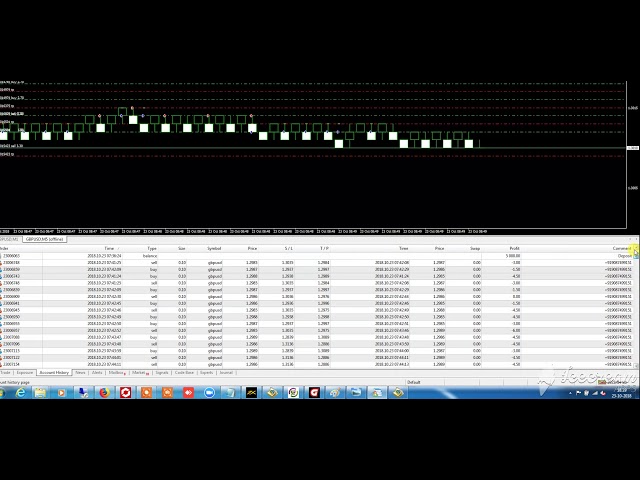Image resolution: width=640 pixels, height=480 pixels.
Task: Sort history by the Symbol column header
Action: [214, 248]
